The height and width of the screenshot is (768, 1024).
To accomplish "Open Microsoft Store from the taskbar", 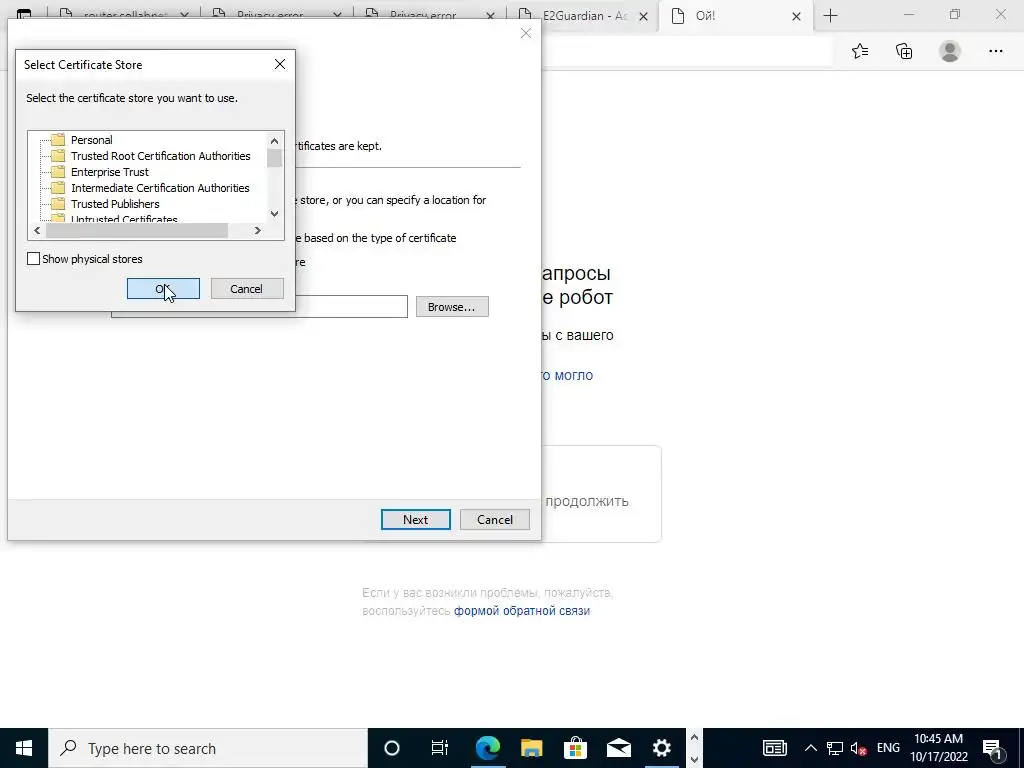I will (x=575, y=748).
